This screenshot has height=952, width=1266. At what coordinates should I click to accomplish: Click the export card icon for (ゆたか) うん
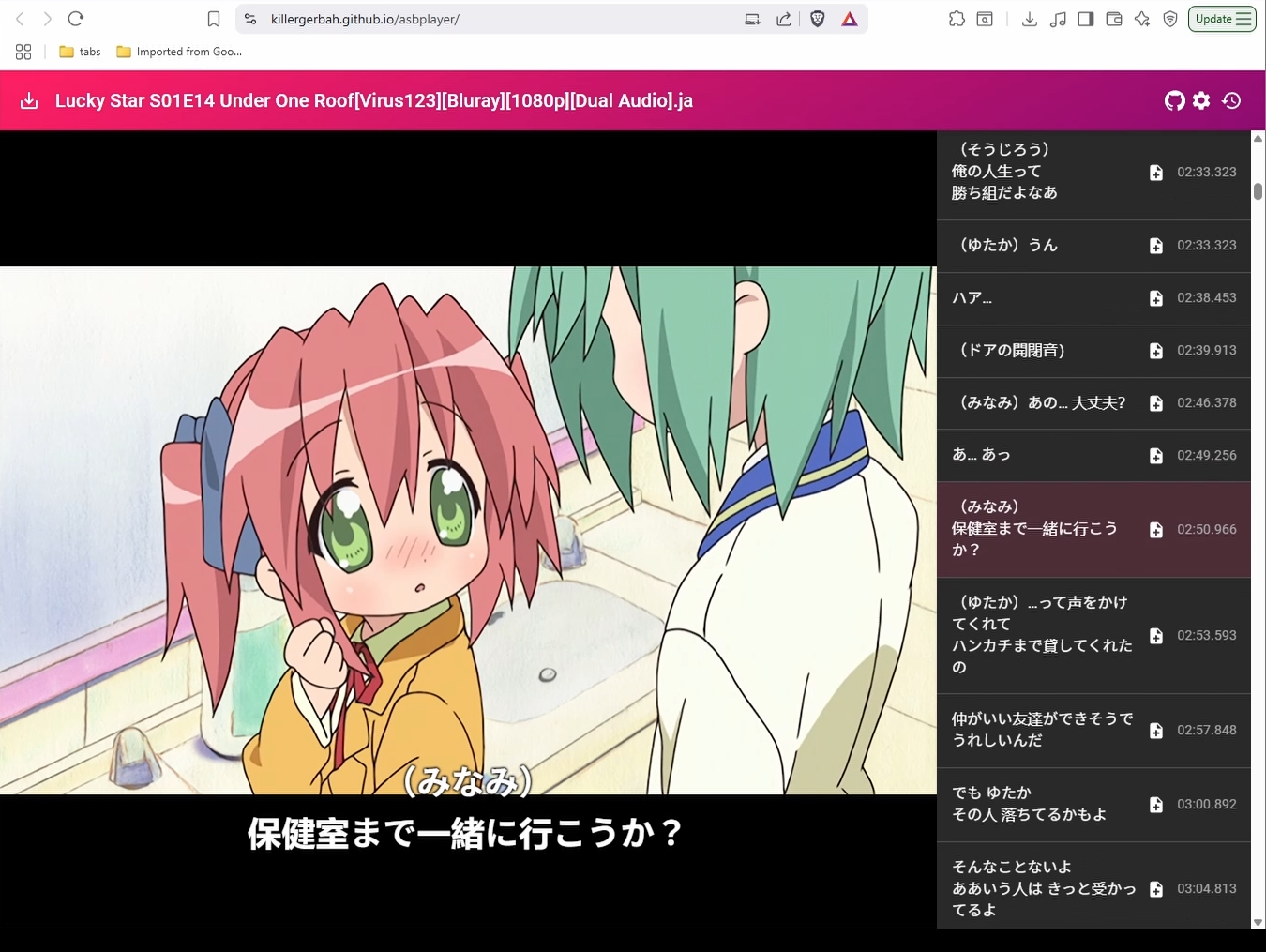coord(1156,246)
